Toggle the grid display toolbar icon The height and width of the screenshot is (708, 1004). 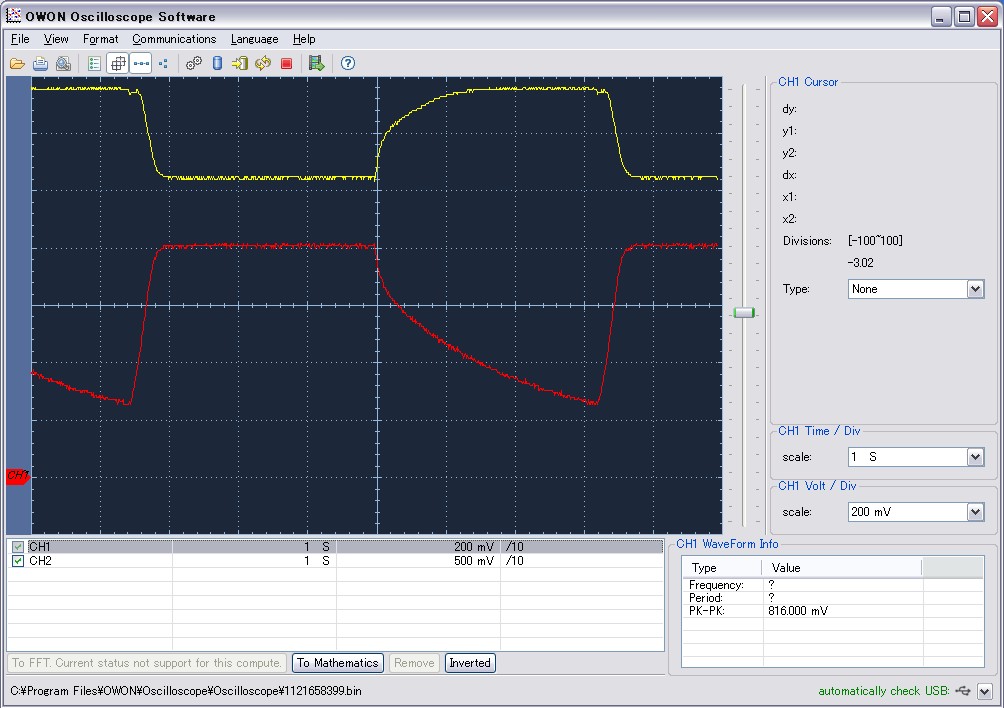click(118, 63)
